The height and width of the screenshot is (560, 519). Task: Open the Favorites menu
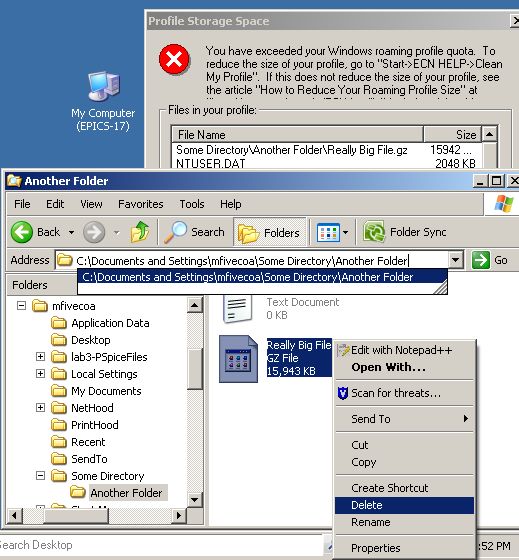141,204
